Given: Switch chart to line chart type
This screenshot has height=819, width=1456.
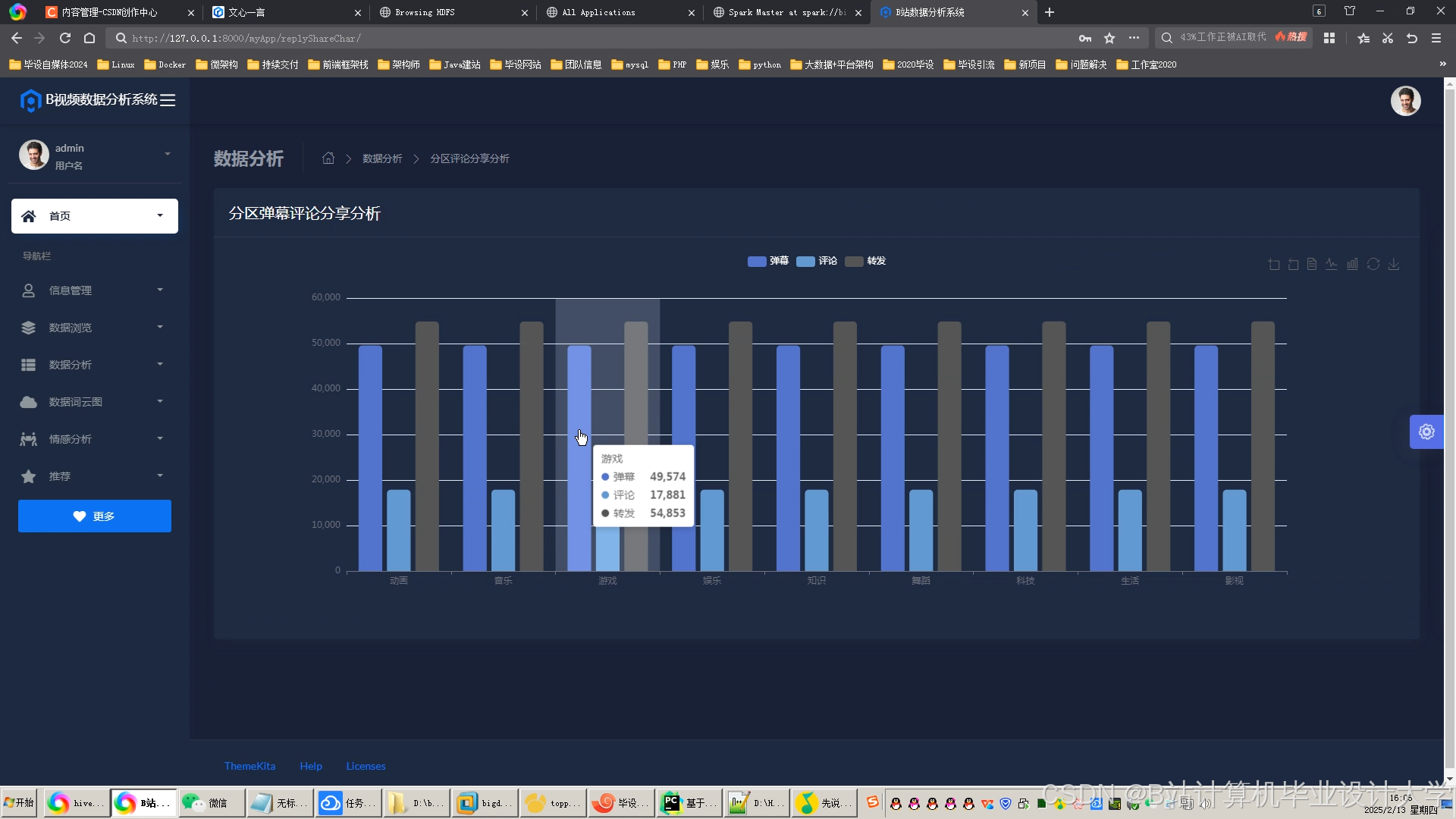Looking at the screenshot, I should [1332, 265].
